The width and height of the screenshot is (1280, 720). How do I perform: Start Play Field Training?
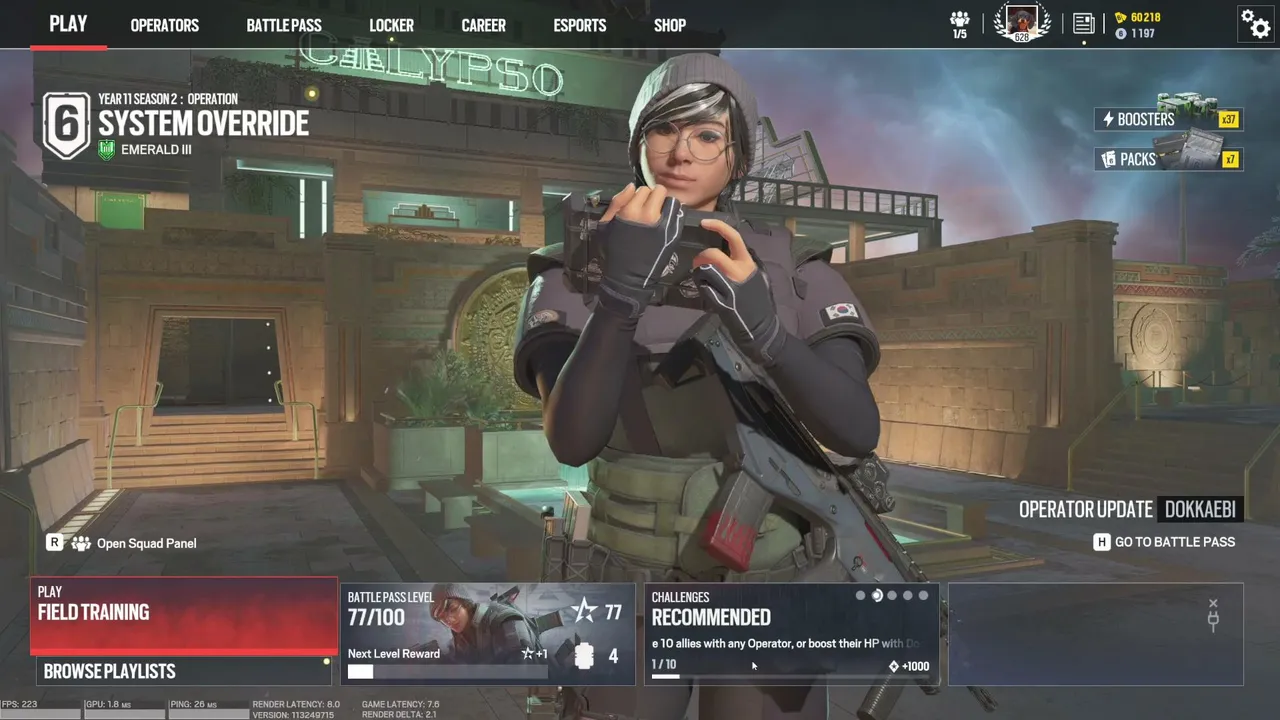coord(184,616)
